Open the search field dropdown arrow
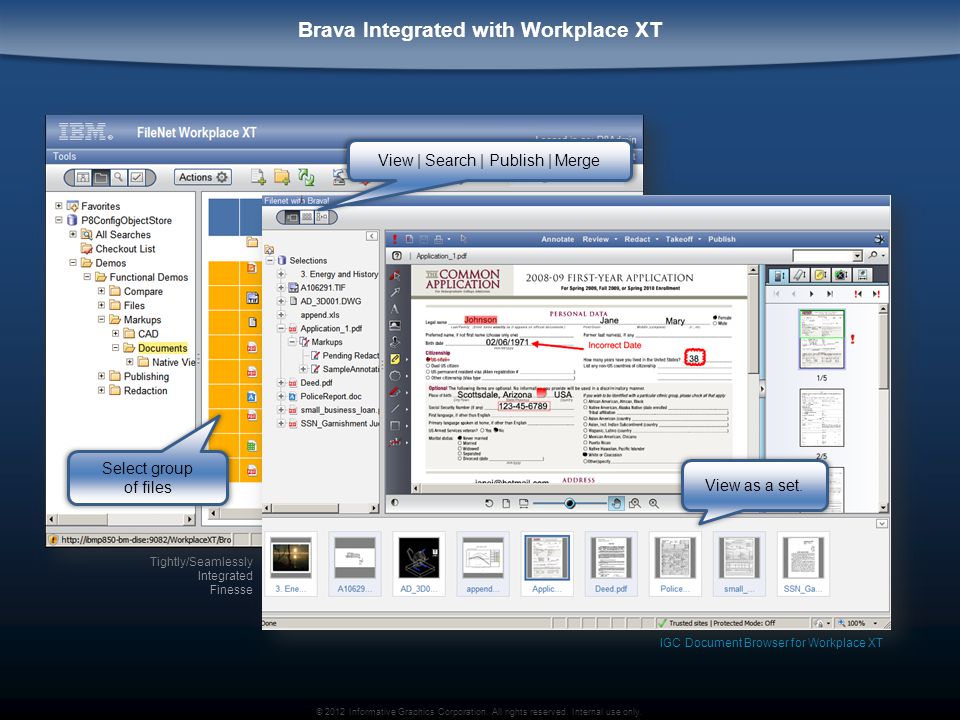This screenshot has height=720, width=960. 858,256
